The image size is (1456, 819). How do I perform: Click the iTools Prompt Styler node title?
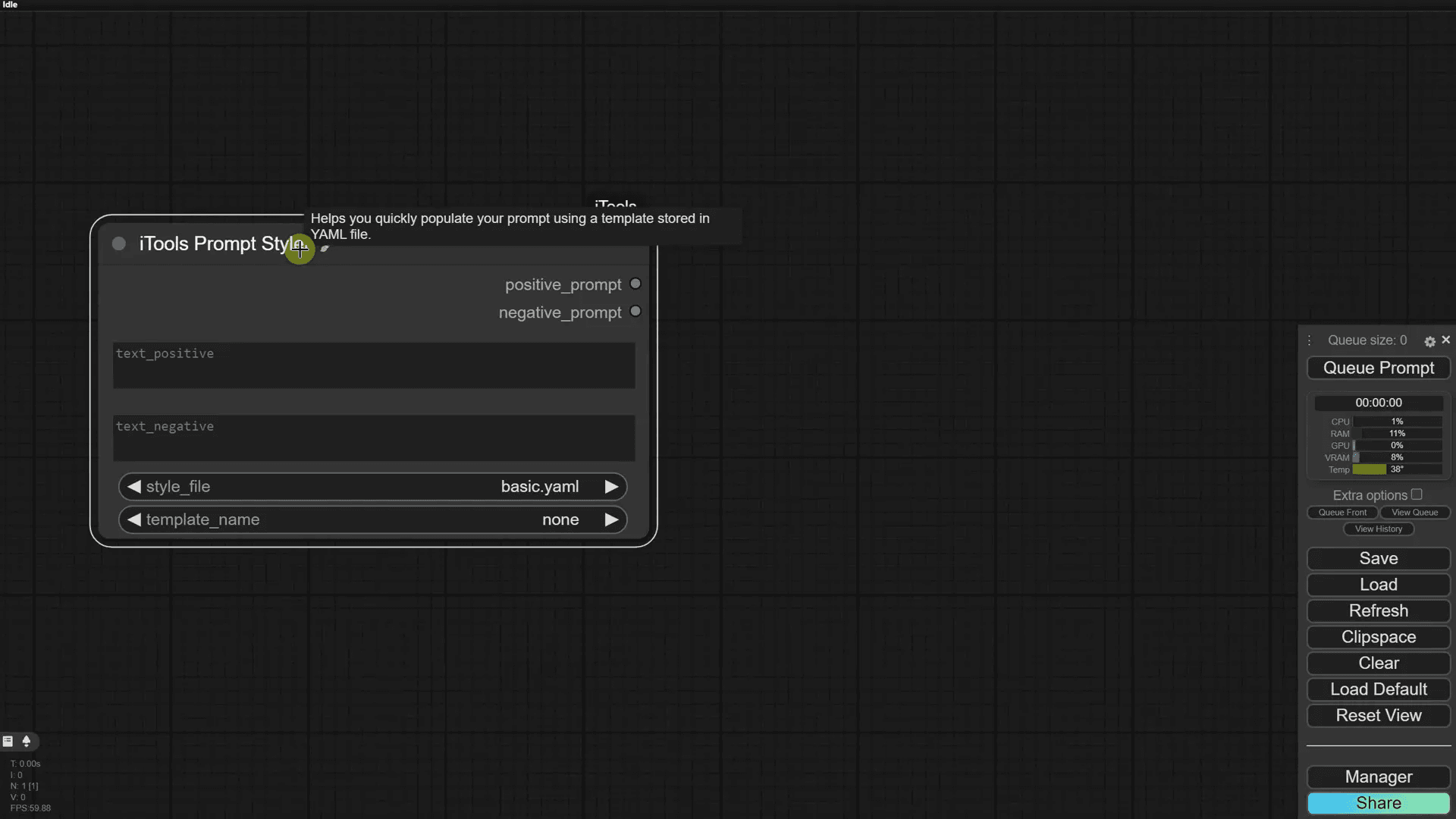click(223, 243)
